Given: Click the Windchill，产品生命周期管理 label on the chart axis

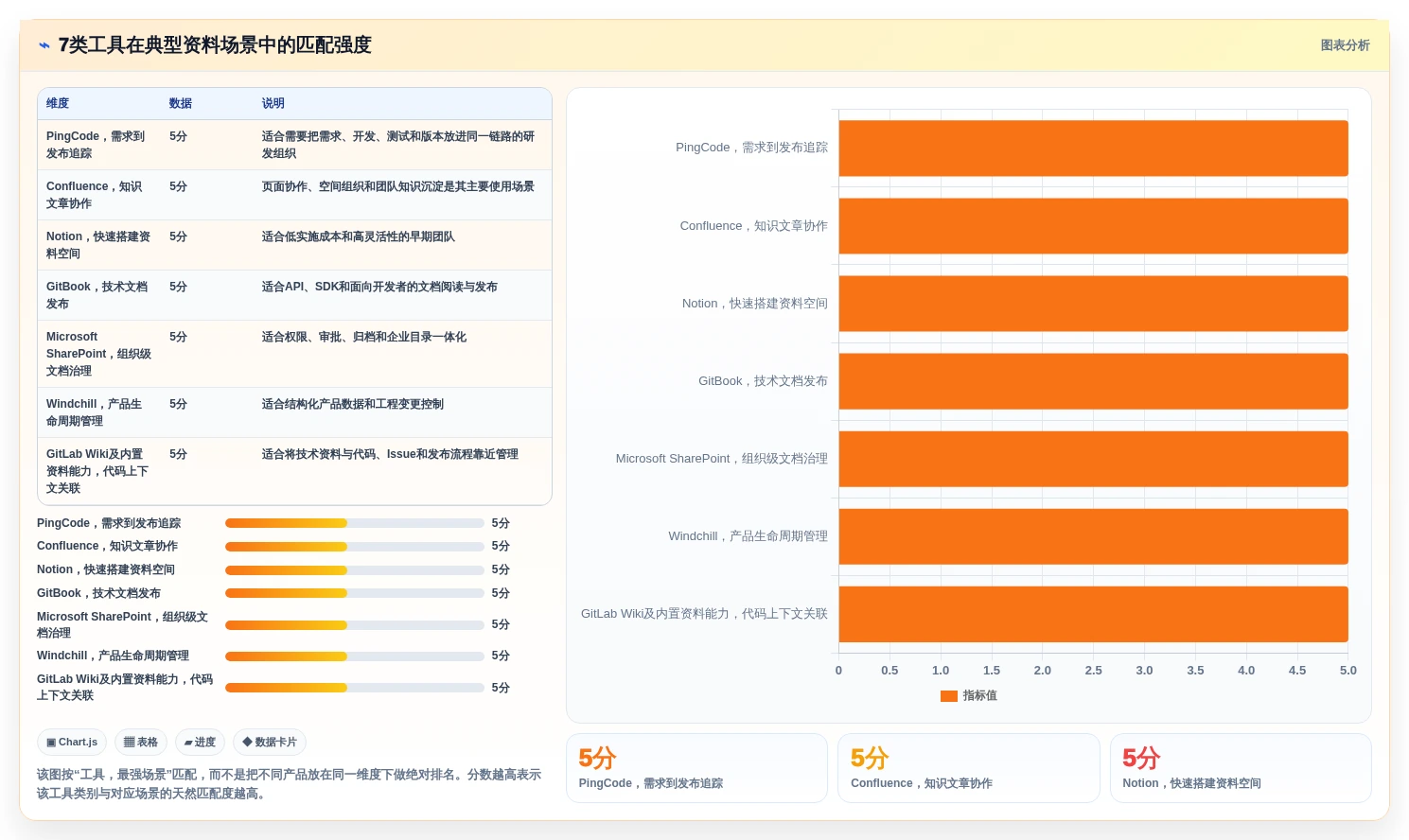Looking at the screenshot, I should [748, 536].
